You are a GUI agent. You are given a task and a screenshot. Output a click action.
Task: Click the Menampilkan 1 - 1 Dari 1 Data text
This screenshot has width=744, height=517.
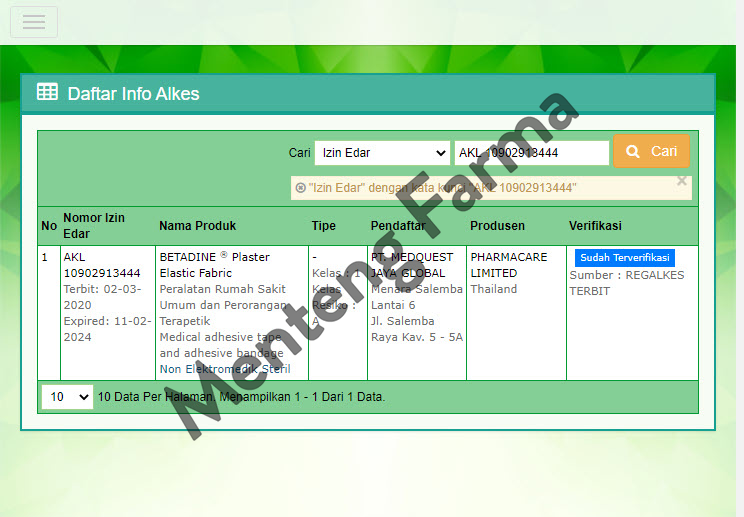(x=302, y=397)
